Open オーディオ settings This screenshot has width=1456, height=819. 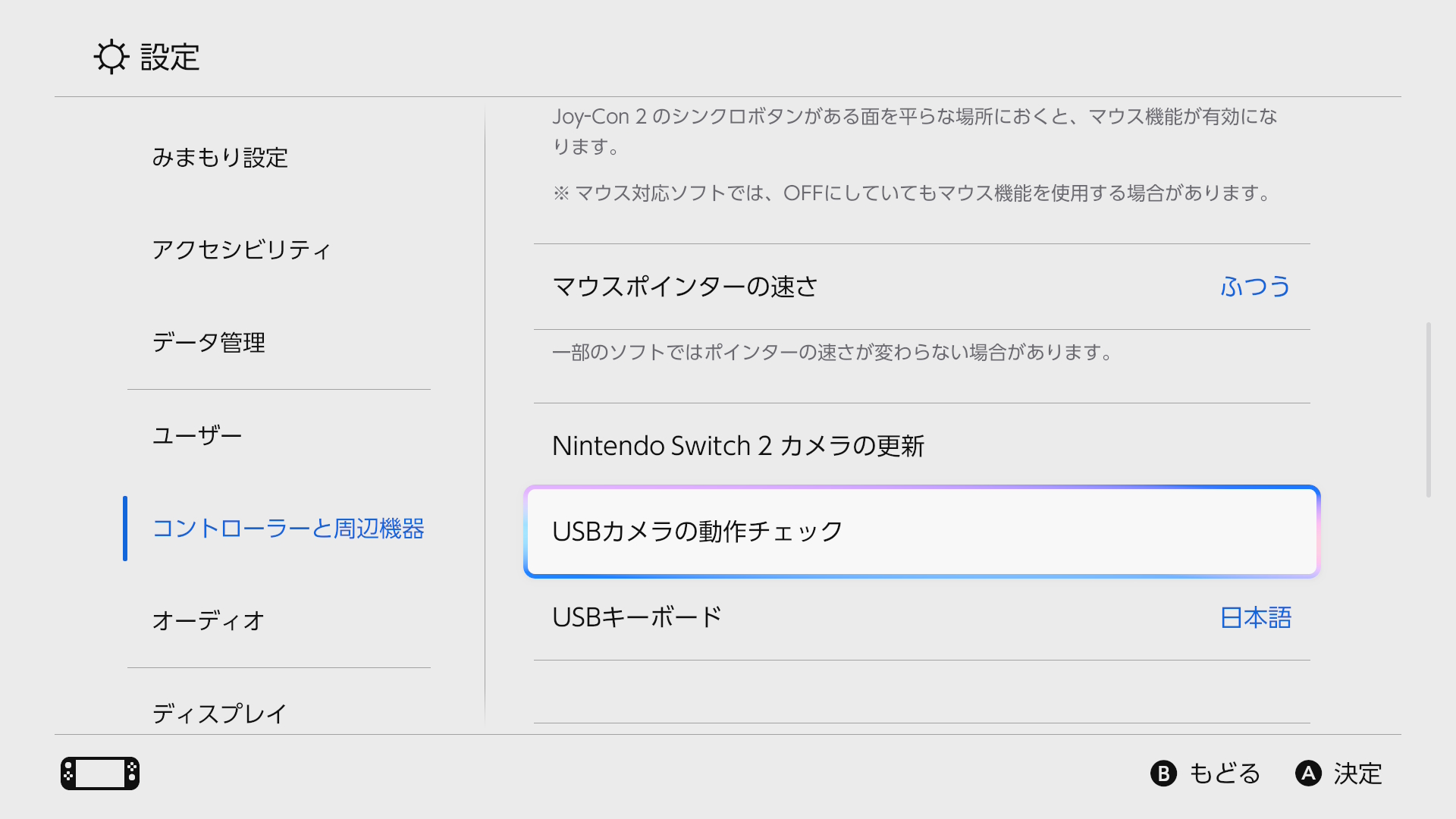[x=207, y=621]
